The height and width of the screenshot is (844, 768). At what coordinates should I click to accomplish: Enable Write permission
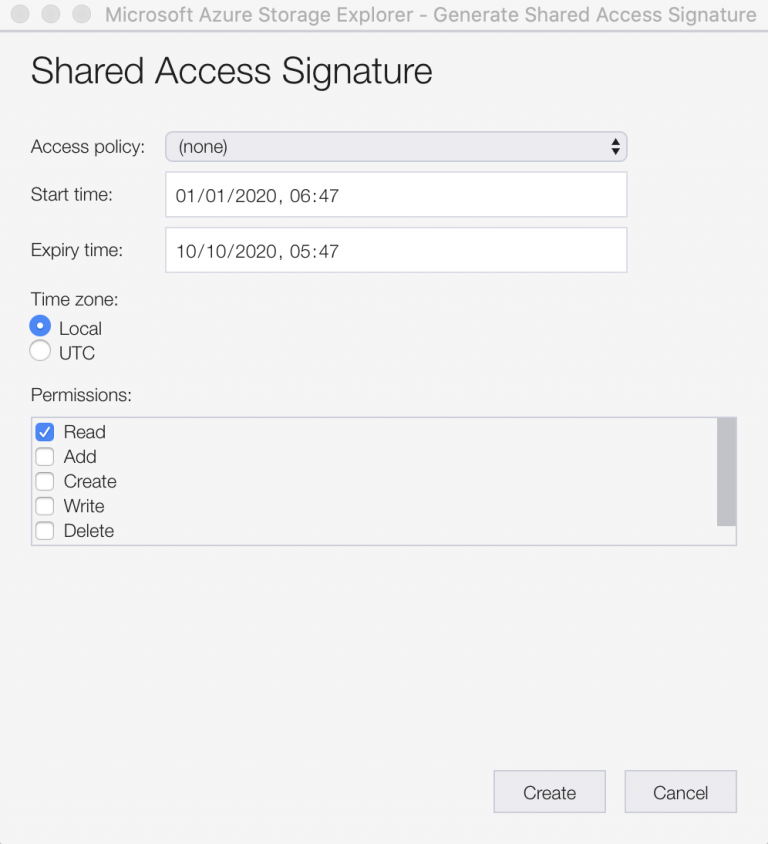[x=43, y=506]
